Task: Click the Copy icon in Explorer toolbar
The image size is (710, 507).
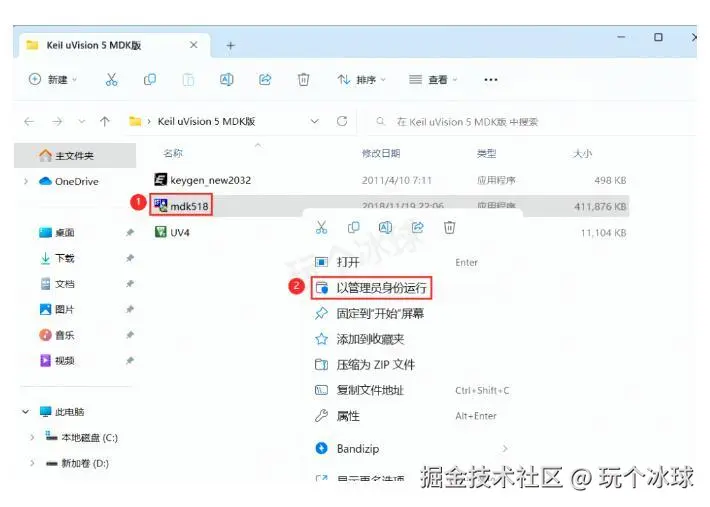Action: (x=149, y=80)
